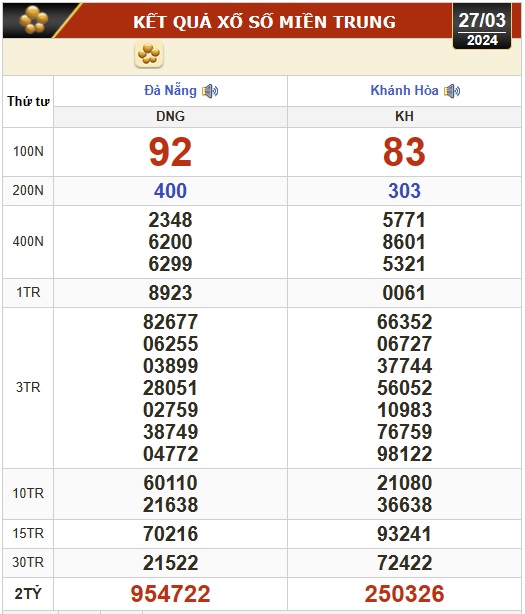Click the 15TR number 70216

pos(170,534)
